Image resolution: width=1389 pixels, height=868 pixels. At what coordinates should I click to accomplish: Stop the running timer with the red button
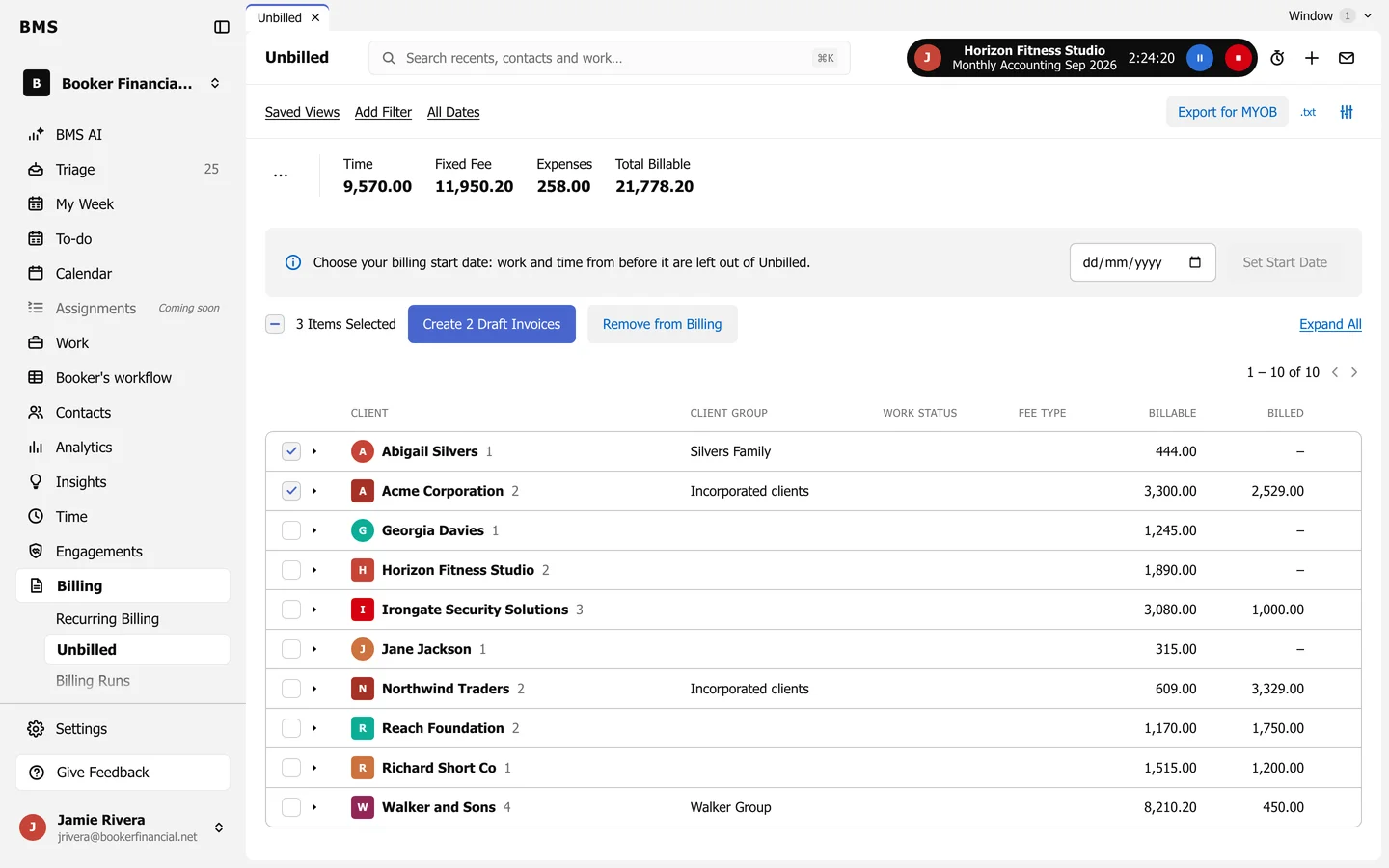coord(1239,58)
